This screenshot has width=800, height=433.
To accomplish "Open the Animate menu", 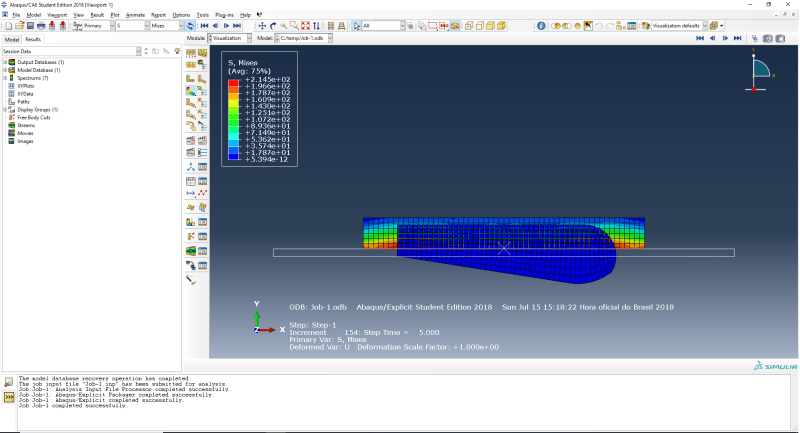I will (x=135, y=15).
